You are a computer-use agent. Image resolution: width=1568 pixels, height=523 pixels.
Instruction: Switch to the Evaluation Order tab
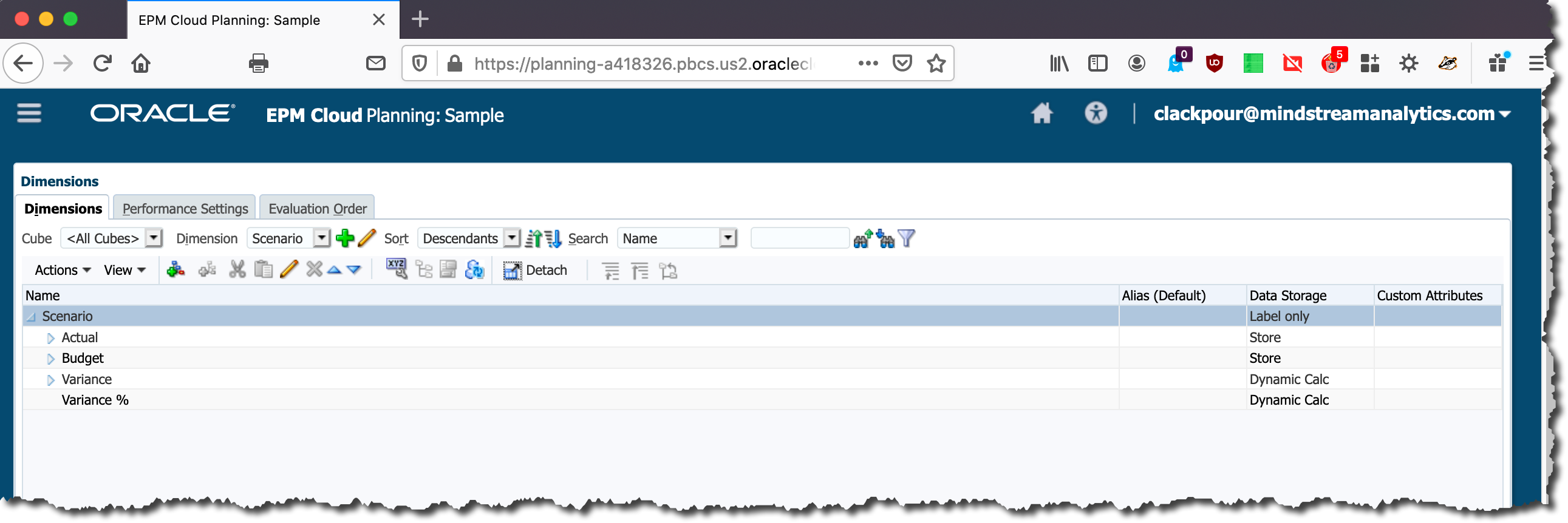coord(317,209)
